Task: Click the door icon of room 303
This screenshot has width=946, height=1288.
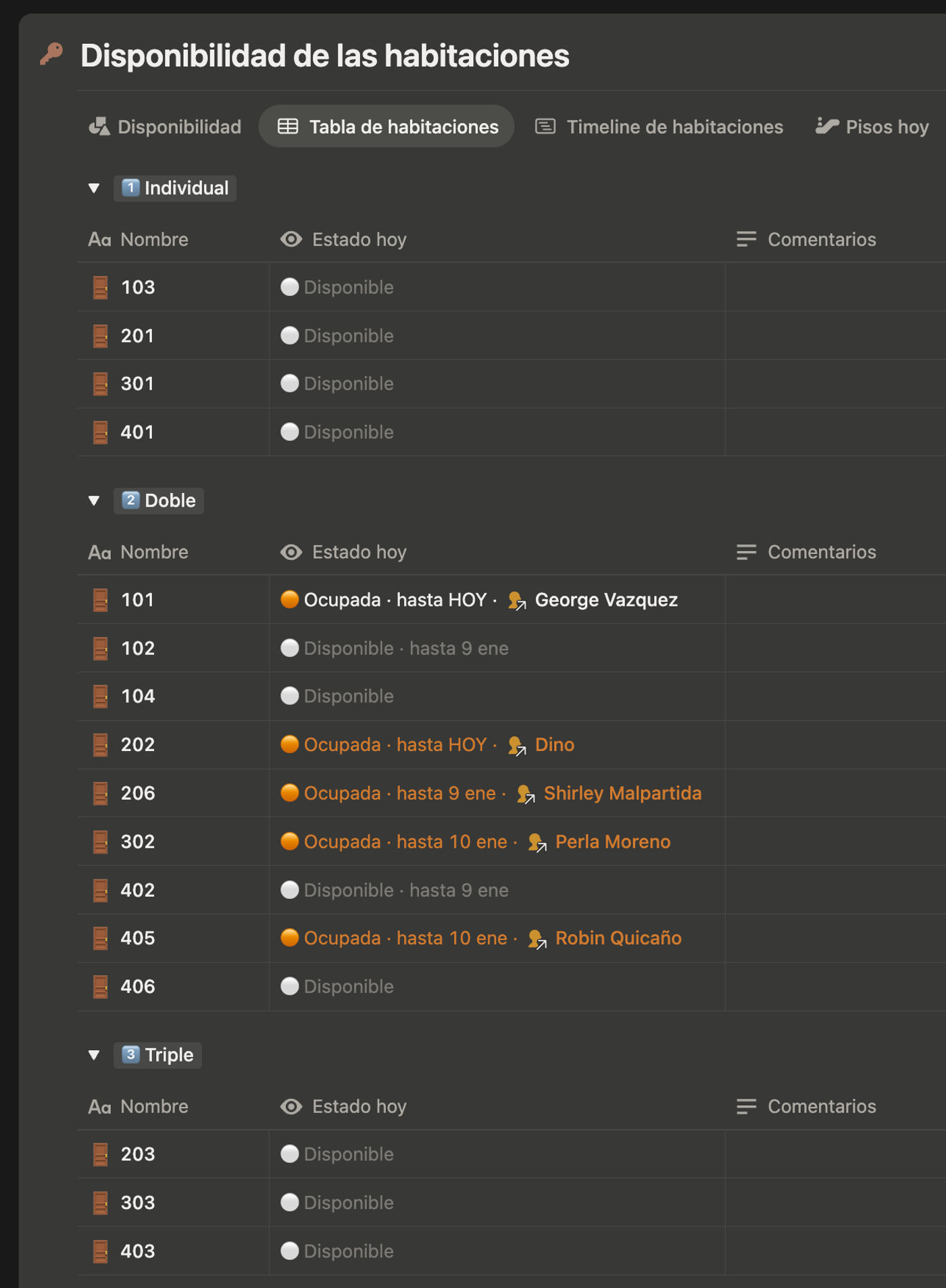Action: click(x=101, y=1203)
